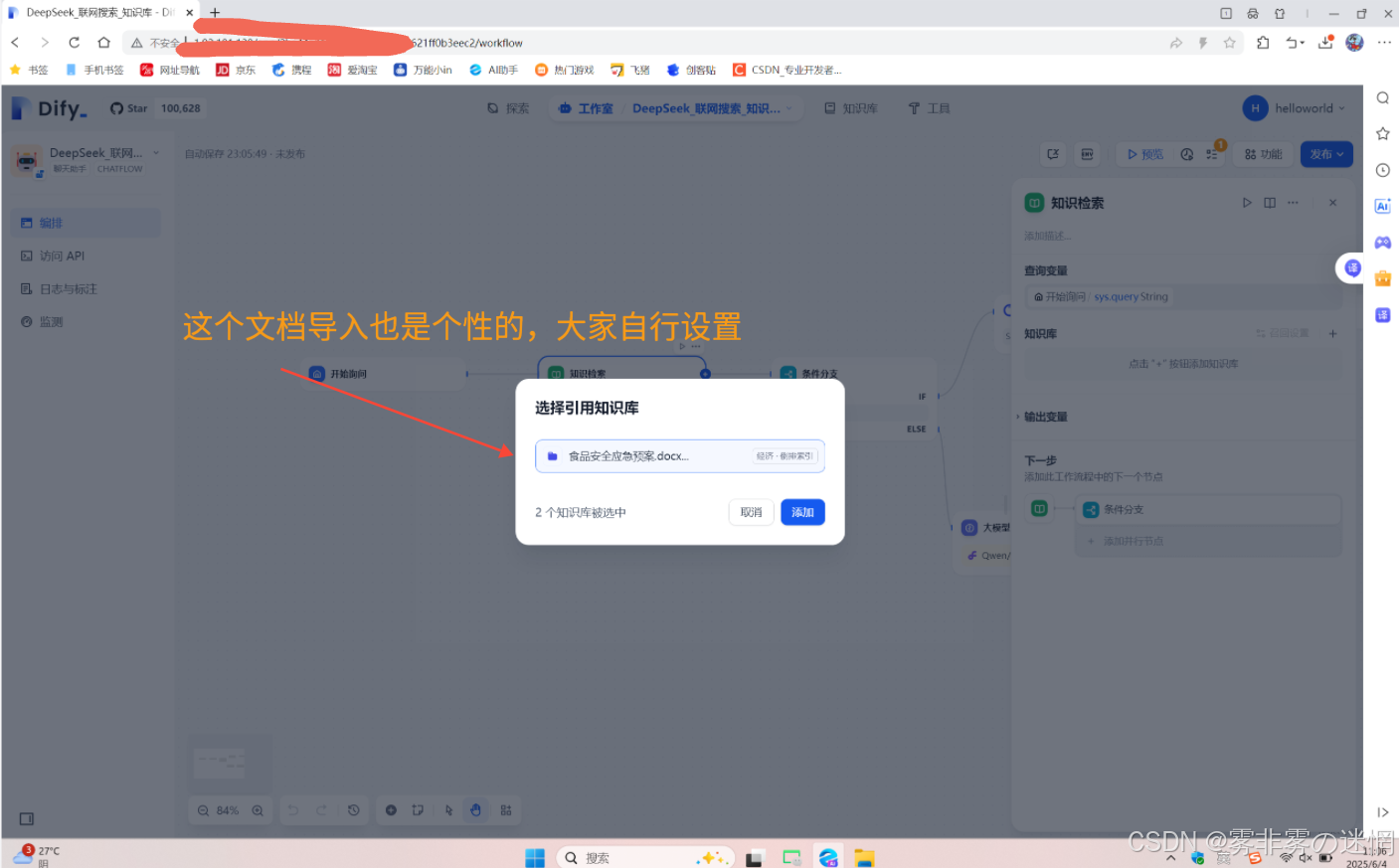Open the 探索 top navigation tab
1399x868 pixels.
[508, 108]
